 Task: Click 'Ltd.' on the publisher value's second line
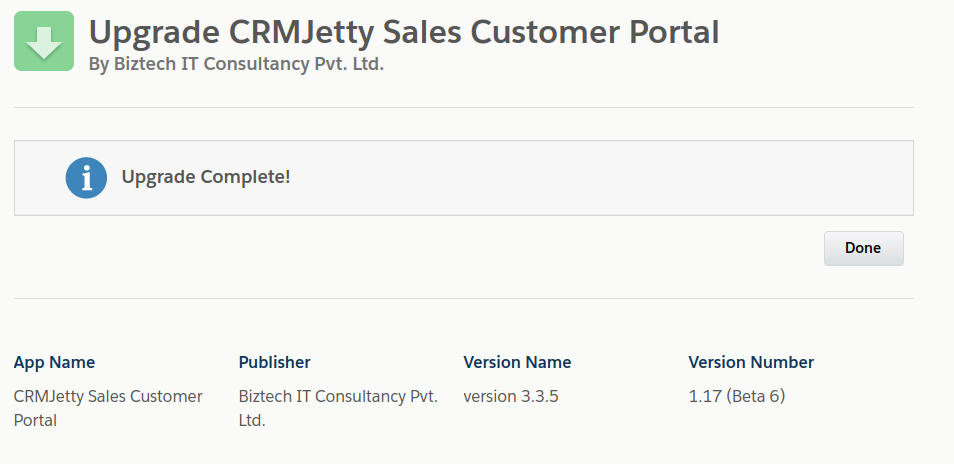[x=252, y=420]
